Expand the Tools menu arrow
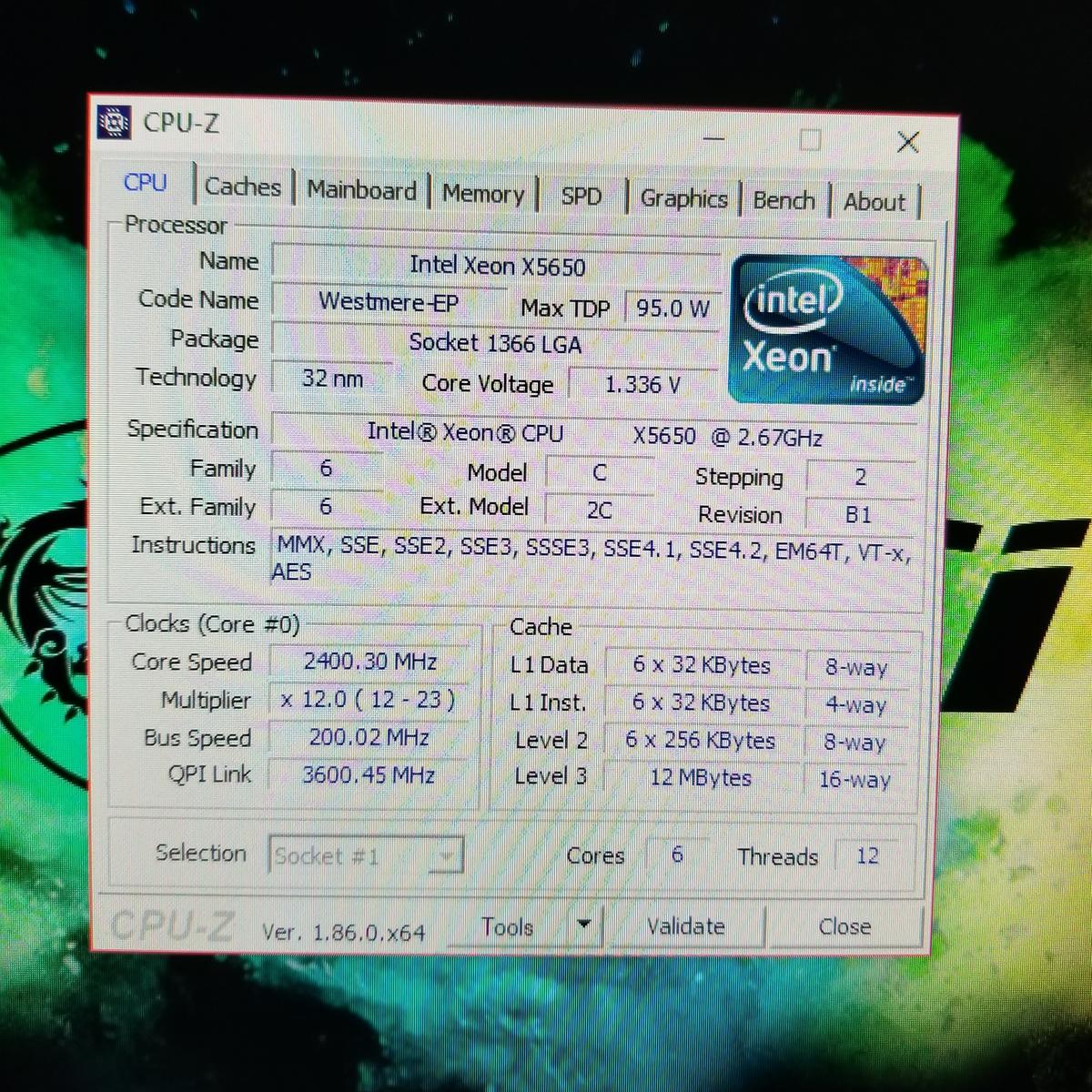This screenshot has height=1092, width=1092. (585, 926)
